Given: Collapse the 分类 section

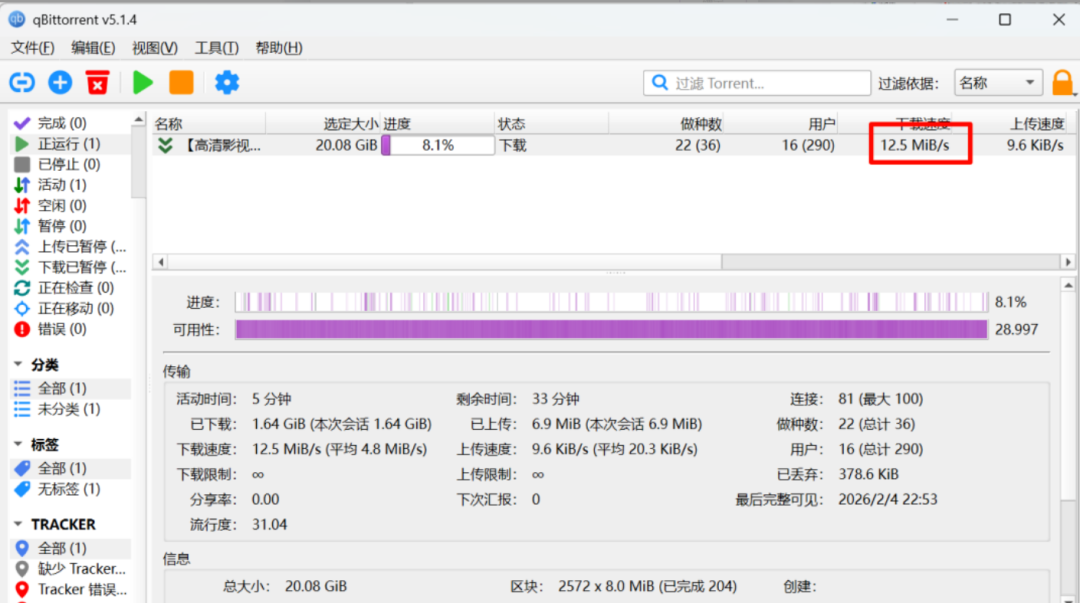Looking at the screenshot, I should click(x=18, y=364).
